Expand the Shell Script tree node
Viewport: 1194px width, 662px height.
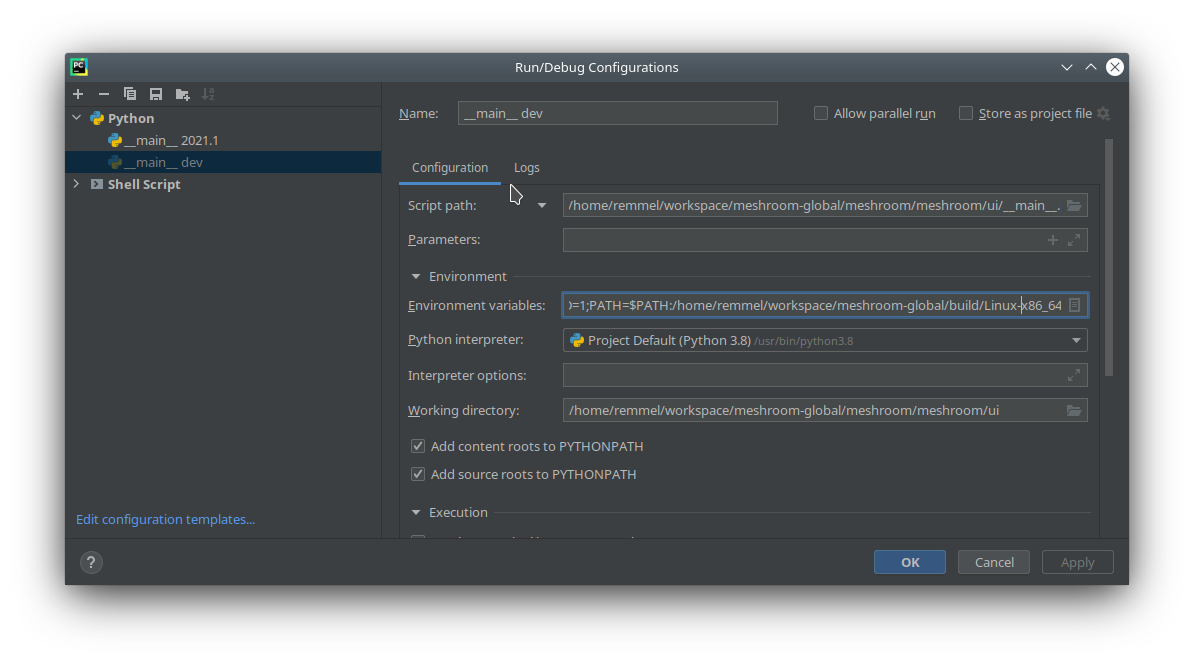[x=76, y=184]
